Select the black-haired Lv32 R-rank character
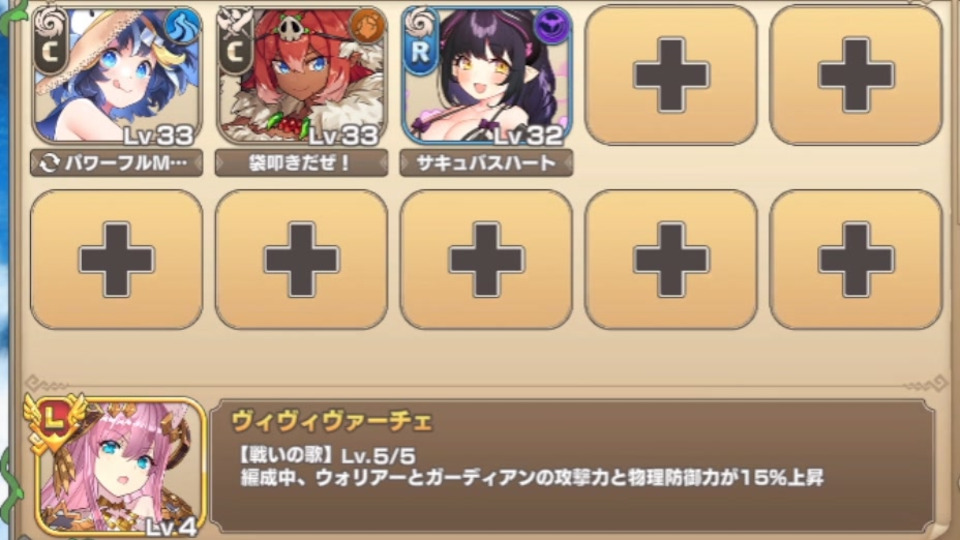Viewport: 960px width, 540px height. tap(487, 76)
